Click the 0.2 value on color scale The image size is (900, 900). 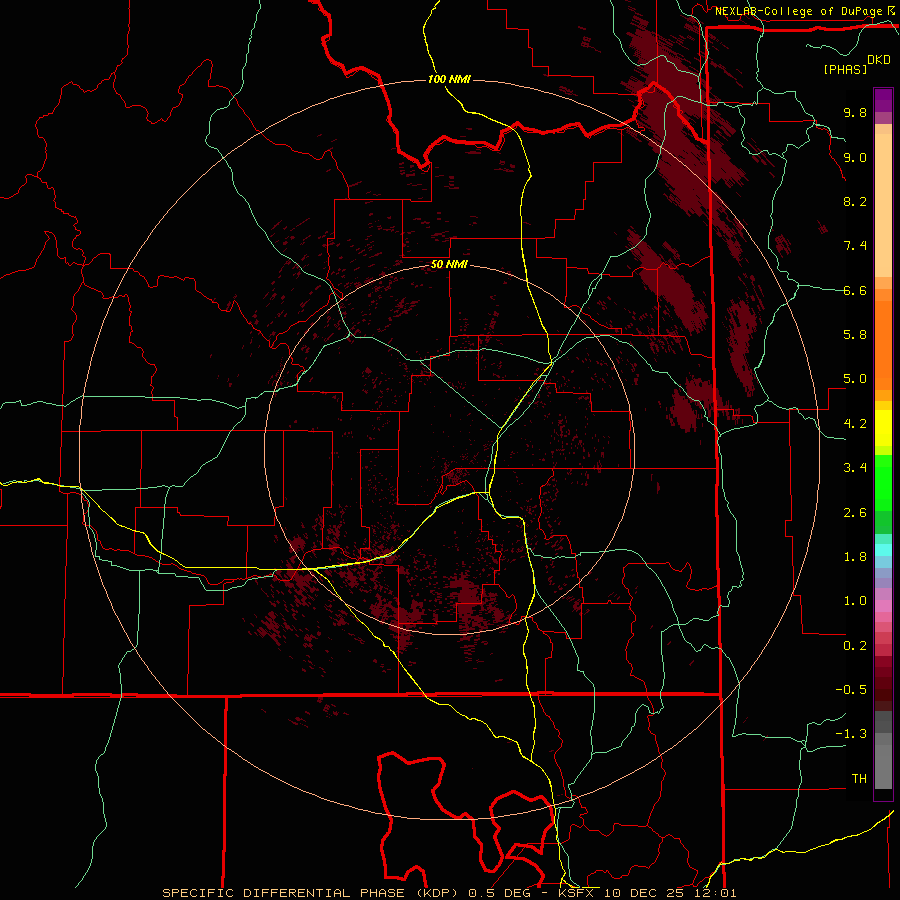855,646
